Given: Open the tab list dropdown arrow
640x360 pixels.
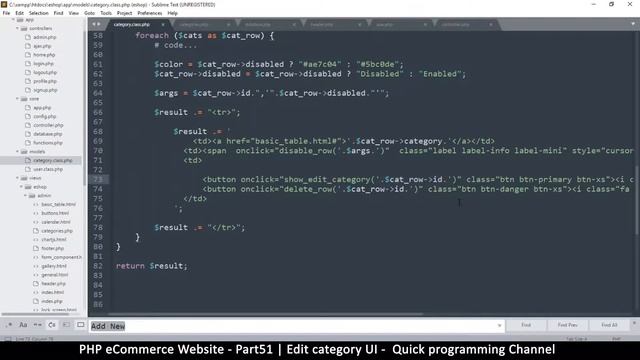Looking at the screenshot, I should [633, 24].
